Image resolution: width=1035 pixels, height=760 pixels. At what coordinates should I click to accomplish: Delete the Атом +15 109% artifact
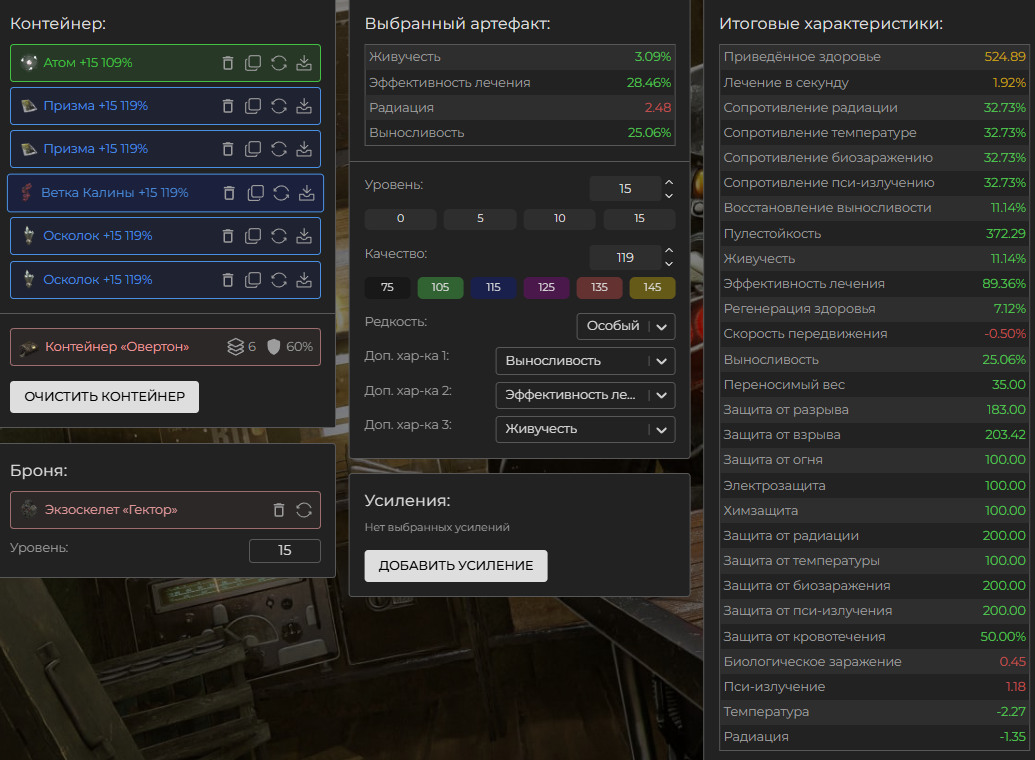(228, 63)
